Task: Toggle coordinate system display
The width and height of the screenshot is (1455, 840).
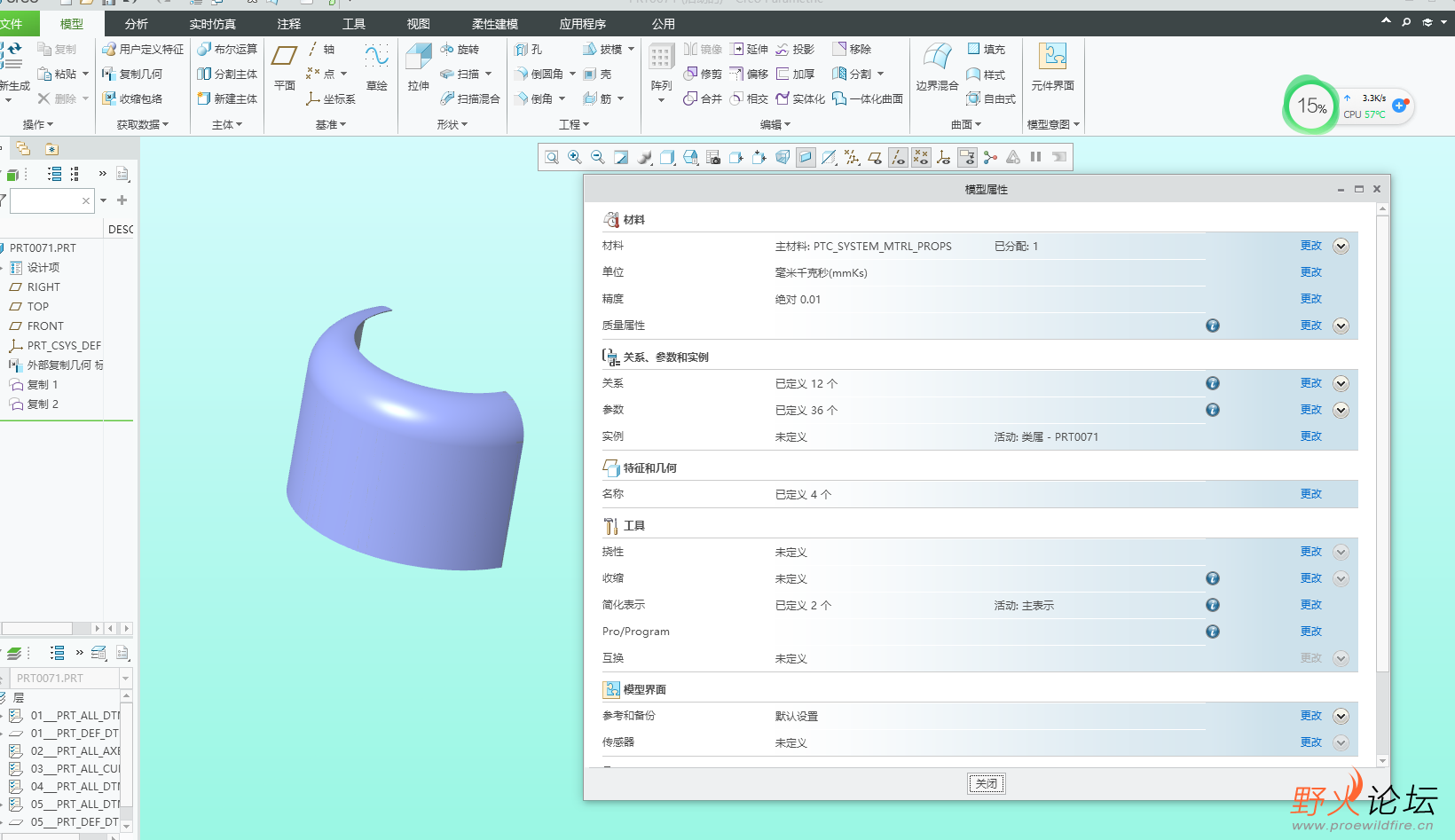Action: [x=944, y=157]
